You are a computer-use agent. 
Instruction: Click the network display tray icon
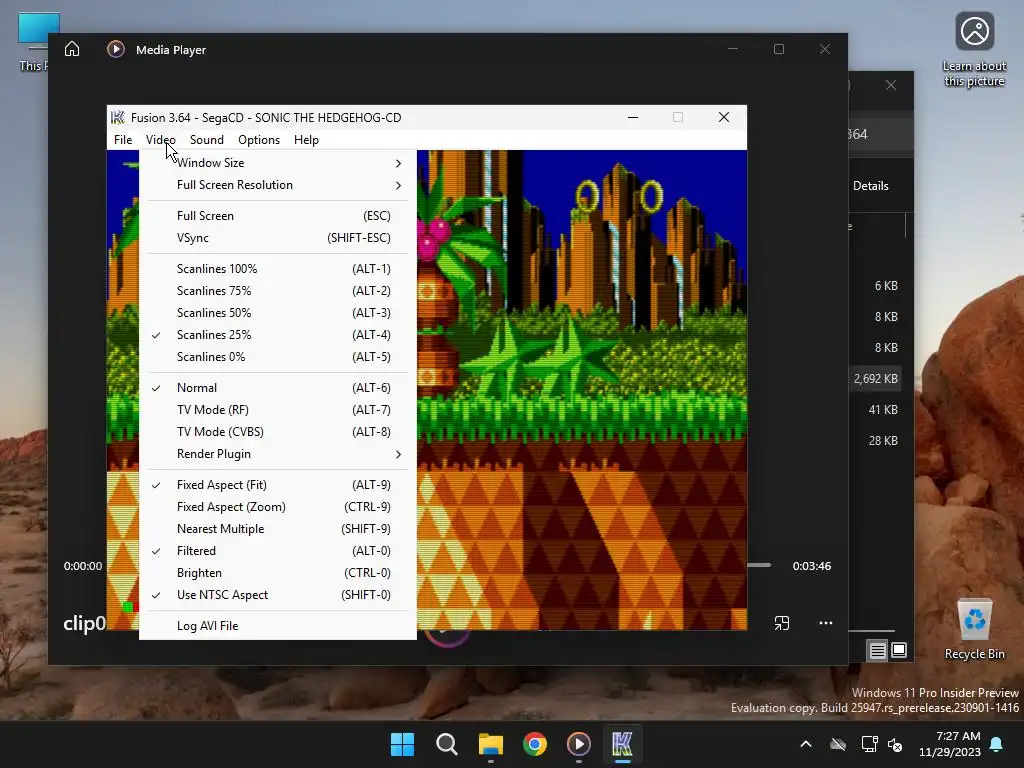tap(869, 744)
